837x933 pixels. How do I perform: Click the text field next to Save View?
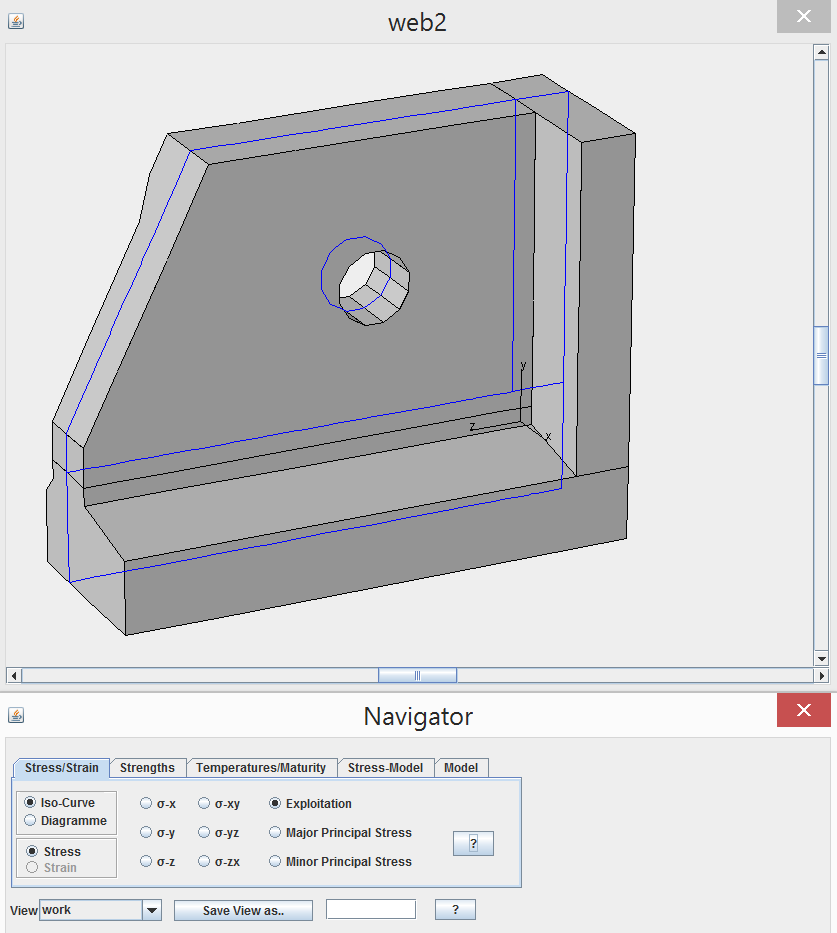[370, 909]
